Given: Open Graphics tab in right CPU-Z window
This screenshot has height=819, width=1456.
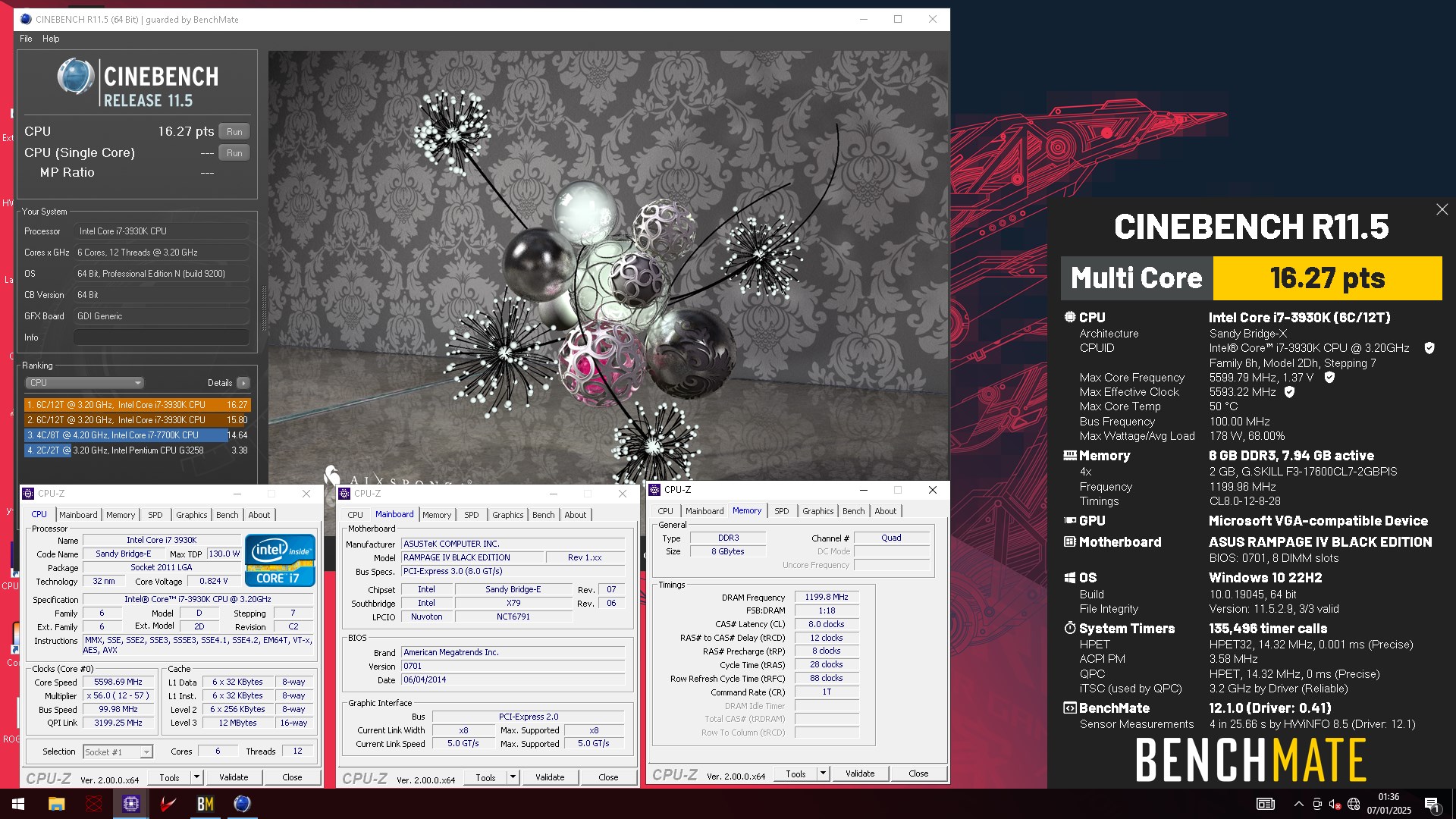Looking at the screenshot, I should (817, 511).
